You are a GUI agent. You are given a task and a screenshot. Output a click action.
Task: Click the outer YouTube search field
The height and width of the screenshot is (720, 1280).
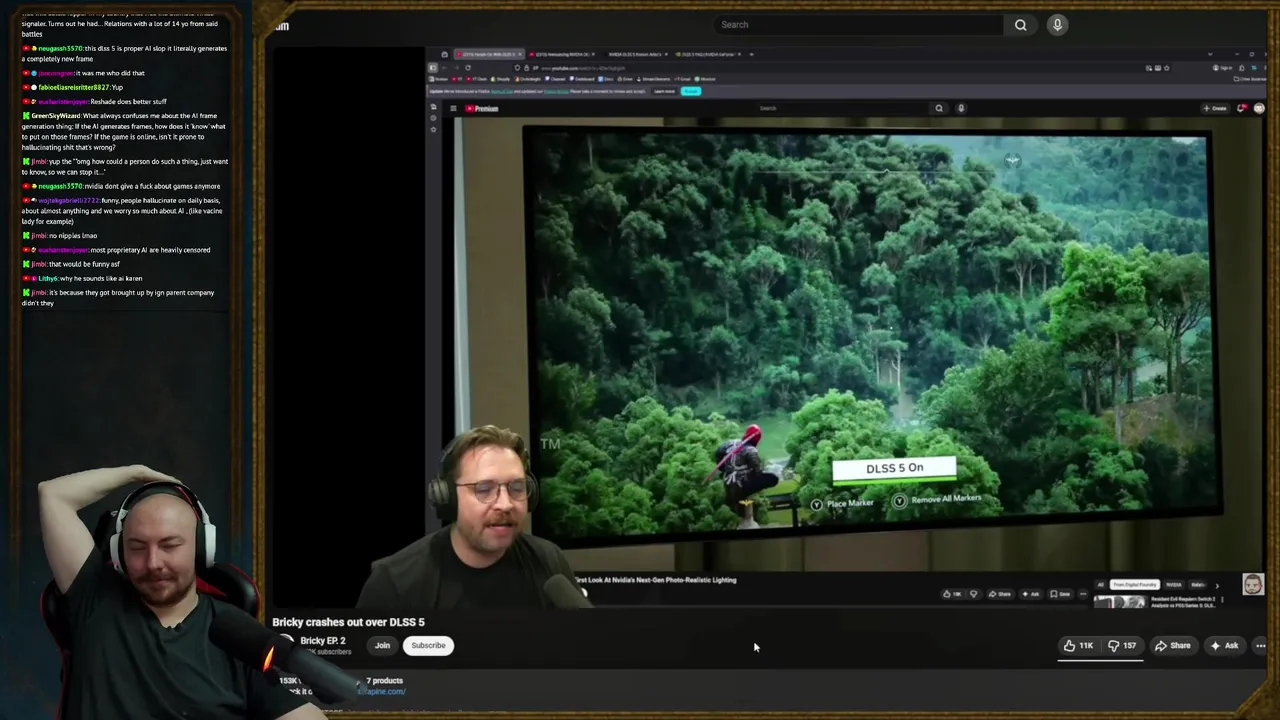858,25
